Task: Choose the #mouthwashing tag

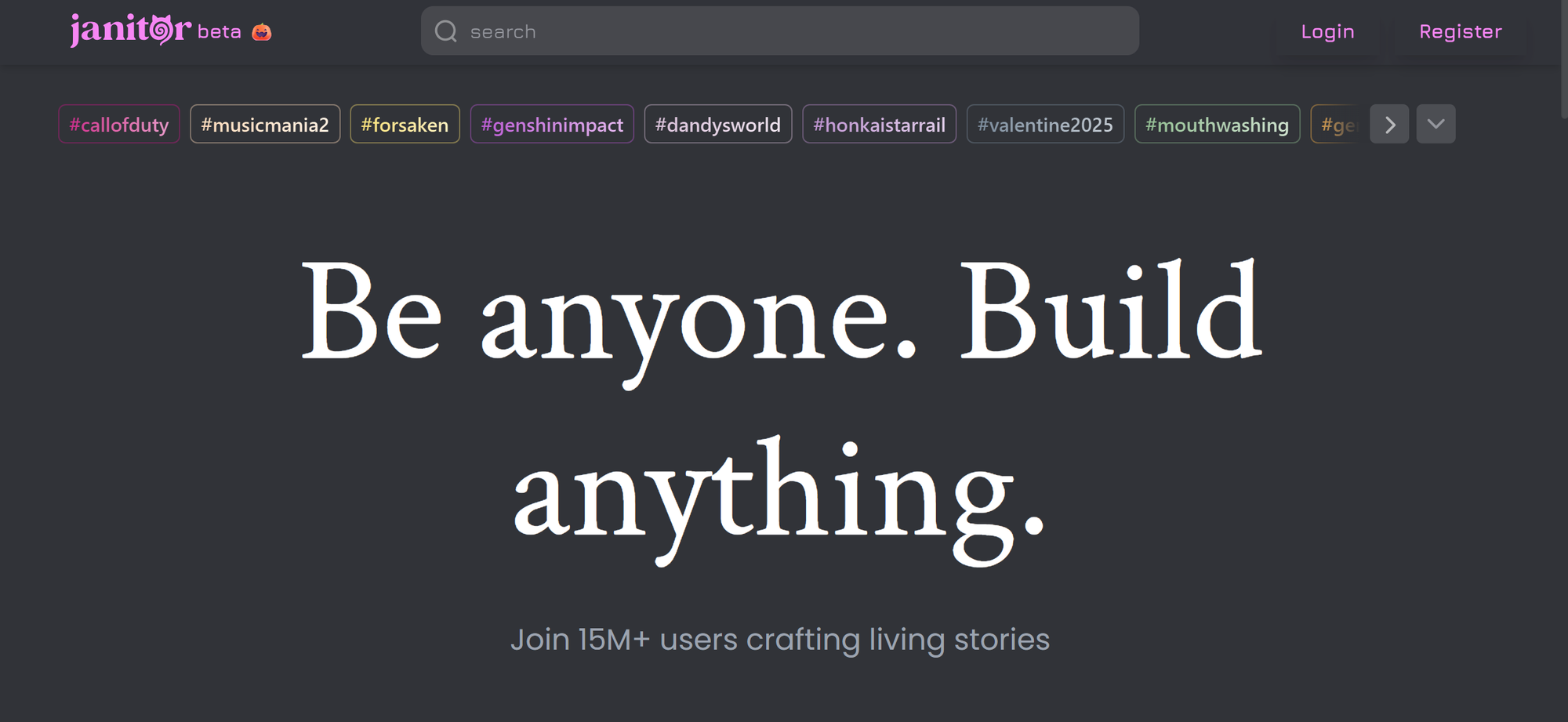Action: (1218, 125)
